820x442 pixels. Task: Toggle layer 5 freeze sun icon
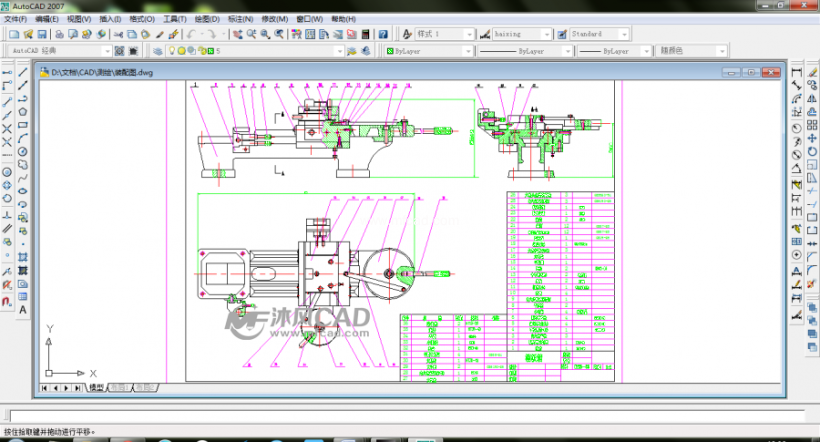tap(181, 51)
